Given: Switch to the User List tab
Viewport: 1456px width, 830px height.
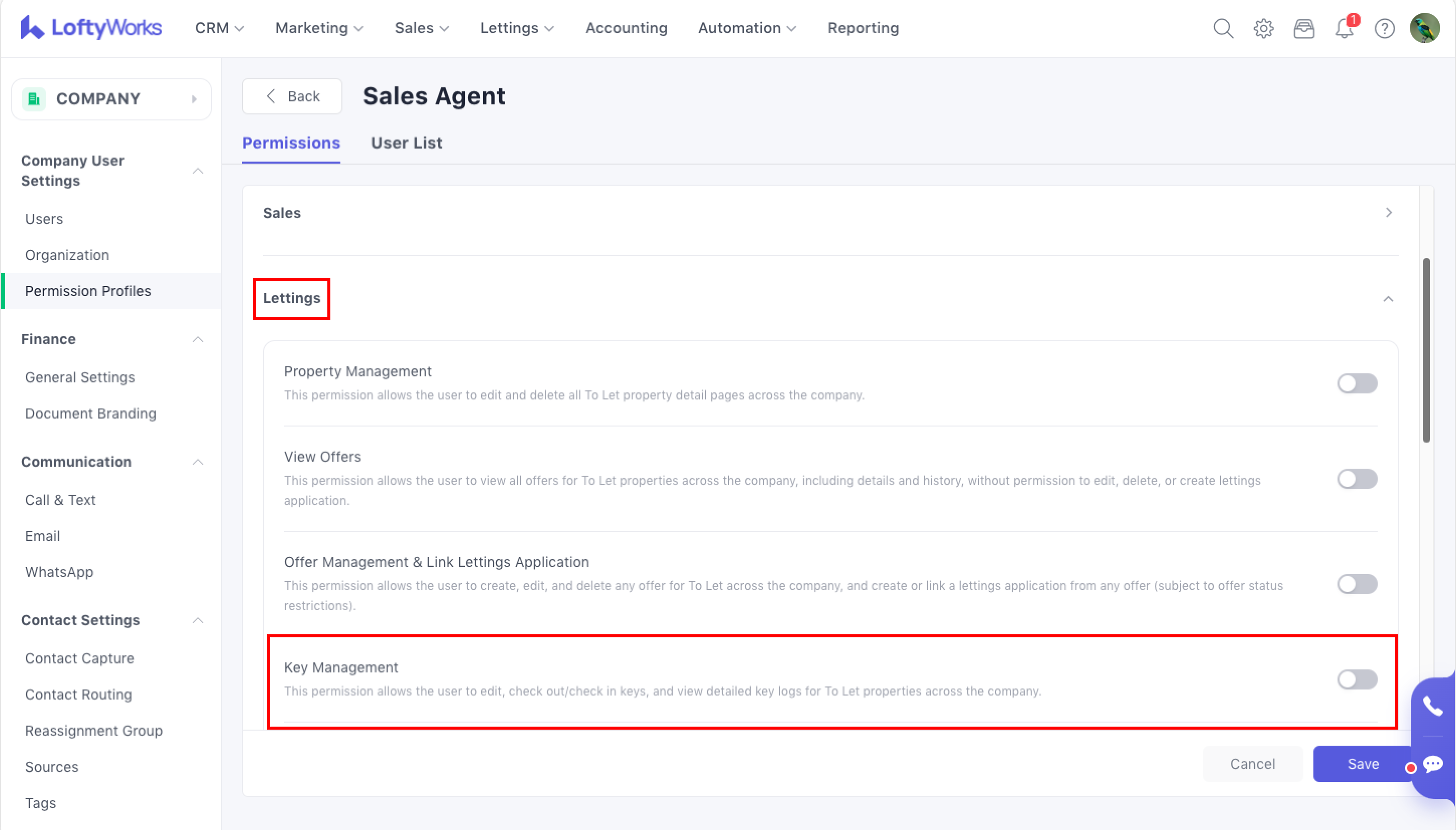Looking at the screenshot, I should (406, 143).
